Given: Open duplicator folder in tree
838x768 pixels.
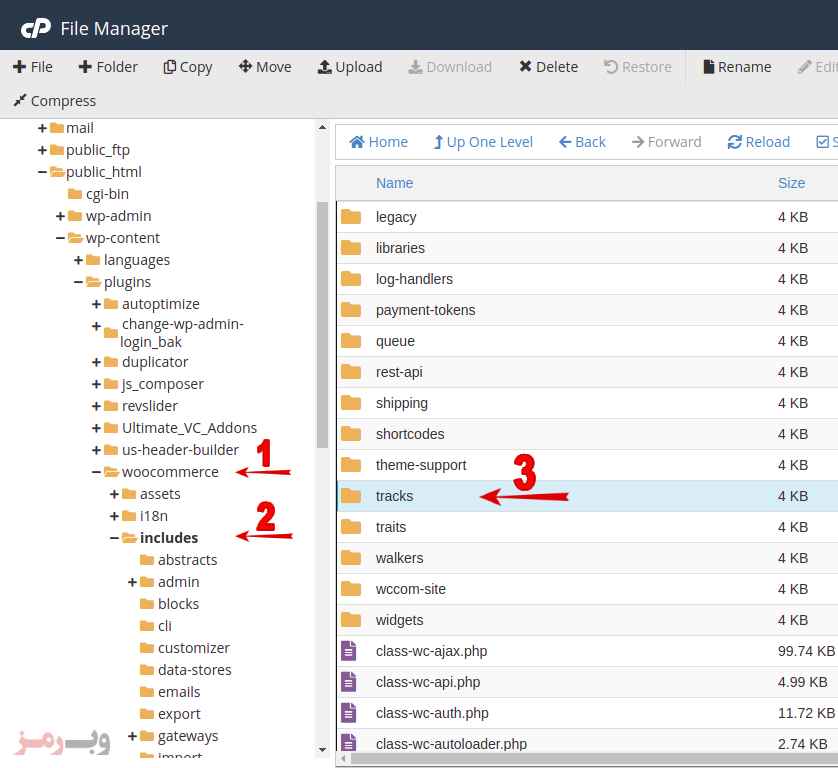Looking at the screenshot, I should (x=155, y=362).
